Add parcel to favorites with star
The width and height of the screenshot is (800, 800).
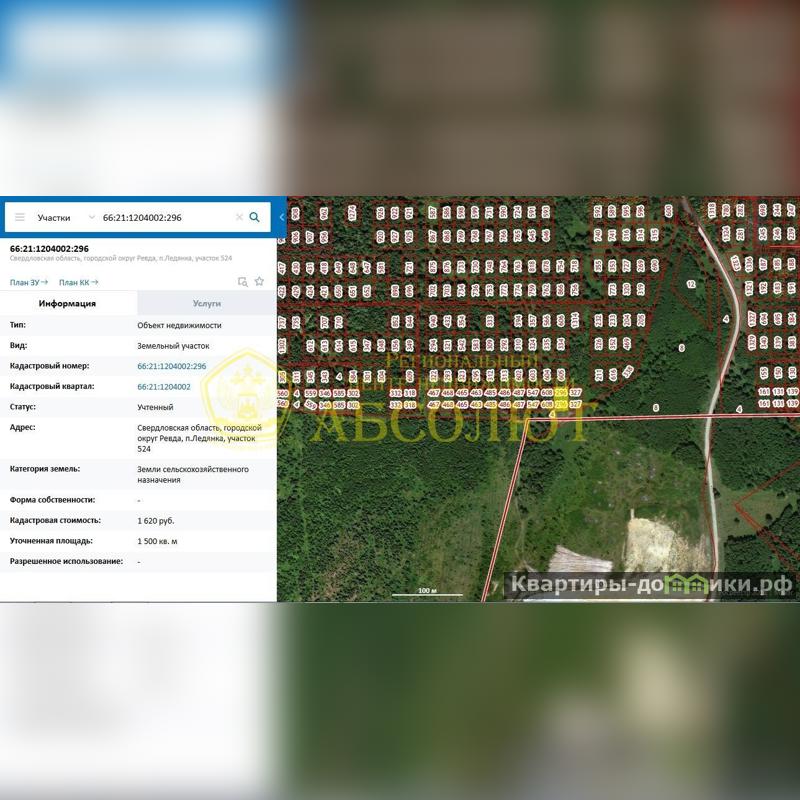click(259, 282)
